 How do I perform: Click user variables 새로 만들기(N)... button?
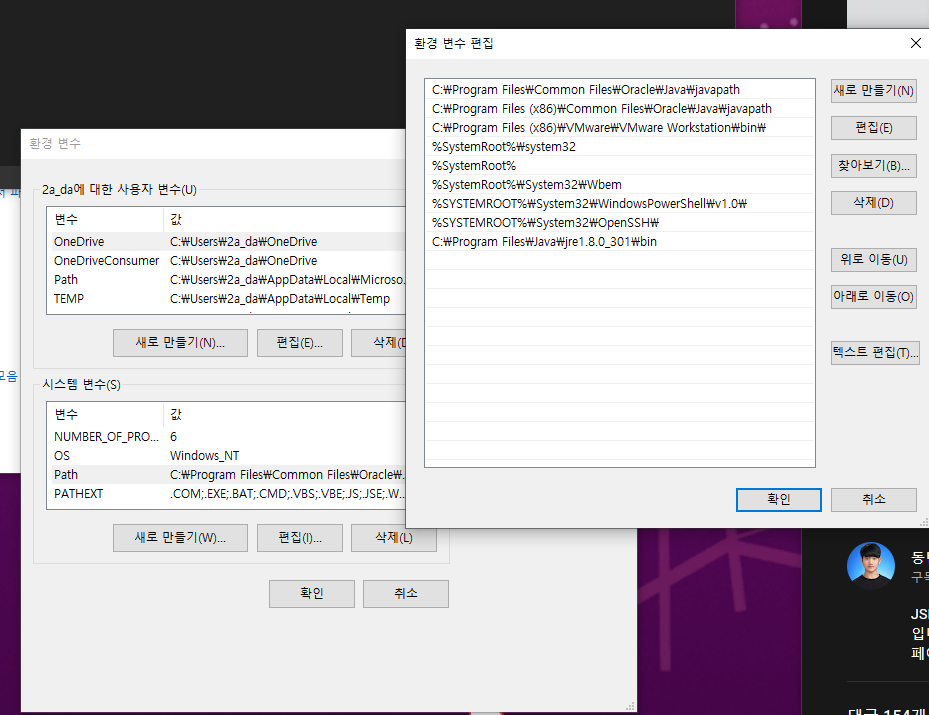coord(180,343)
